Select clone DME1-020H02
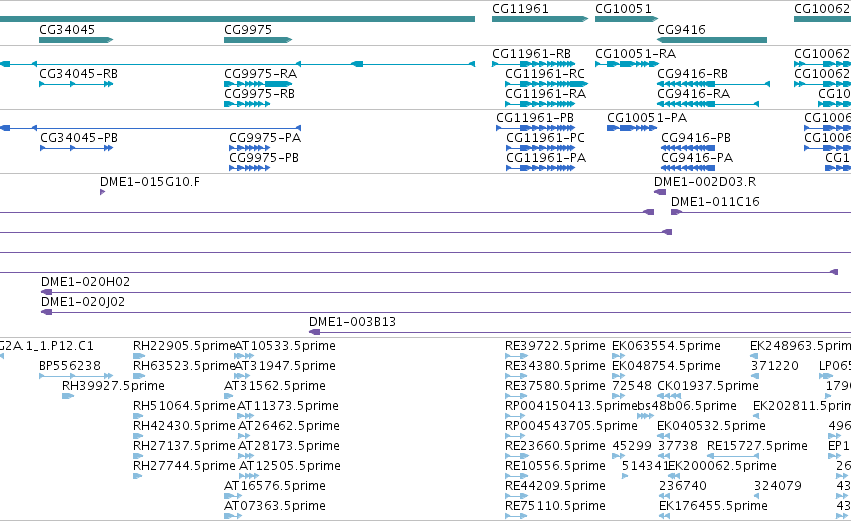 pyautogui.click(x=85, y=282)
